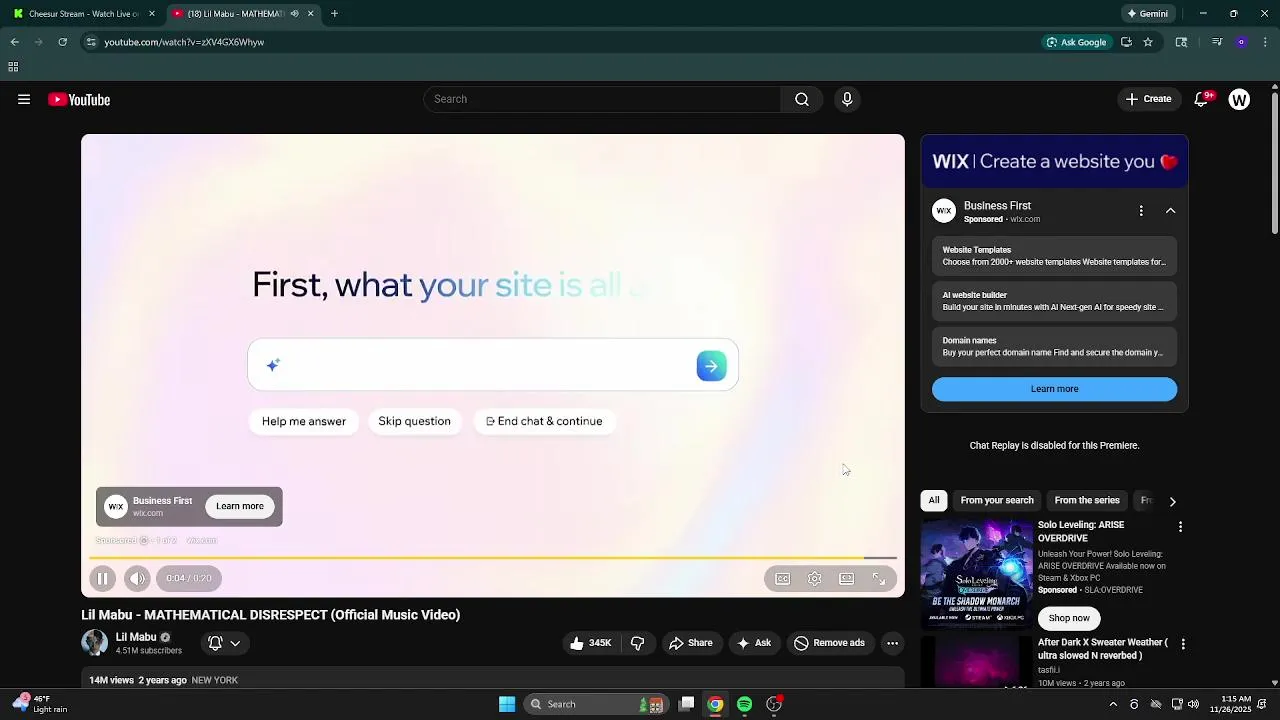Image resolution: width=1280 pixels, height=720 pixels.
Task: Dislike the video
Action: click(x=637, y=643)
